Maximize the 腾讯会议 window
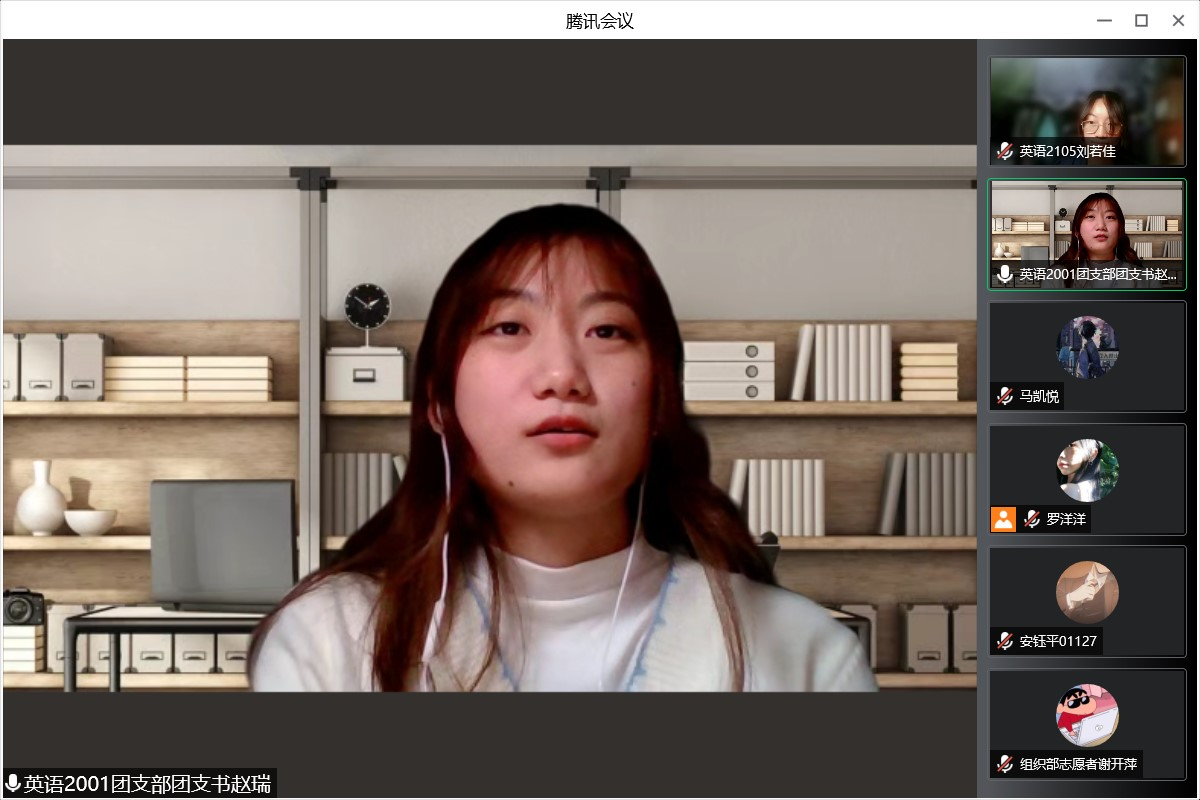This screenshot has height=800, width=1200. coord(1141,20)
